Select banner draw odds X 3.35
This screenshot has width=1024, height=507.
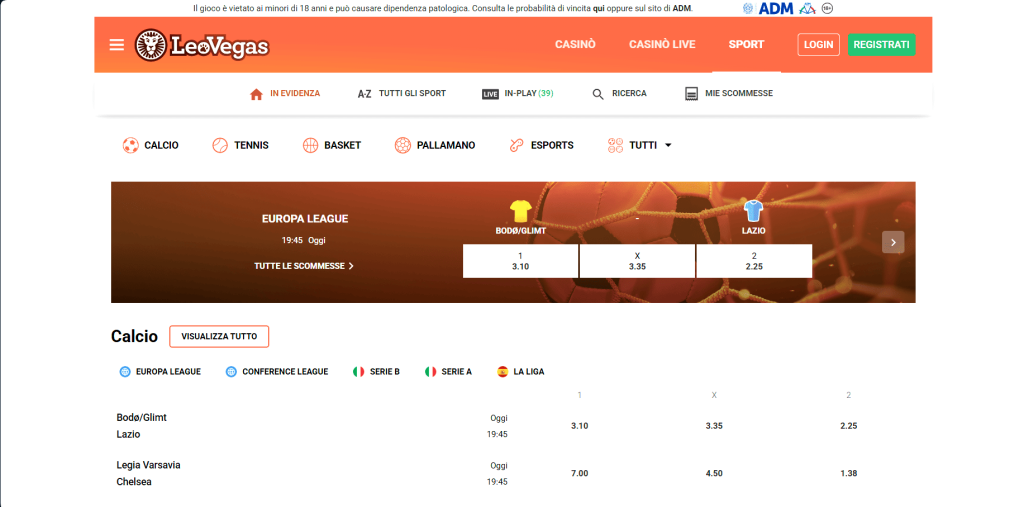point(637,261)
